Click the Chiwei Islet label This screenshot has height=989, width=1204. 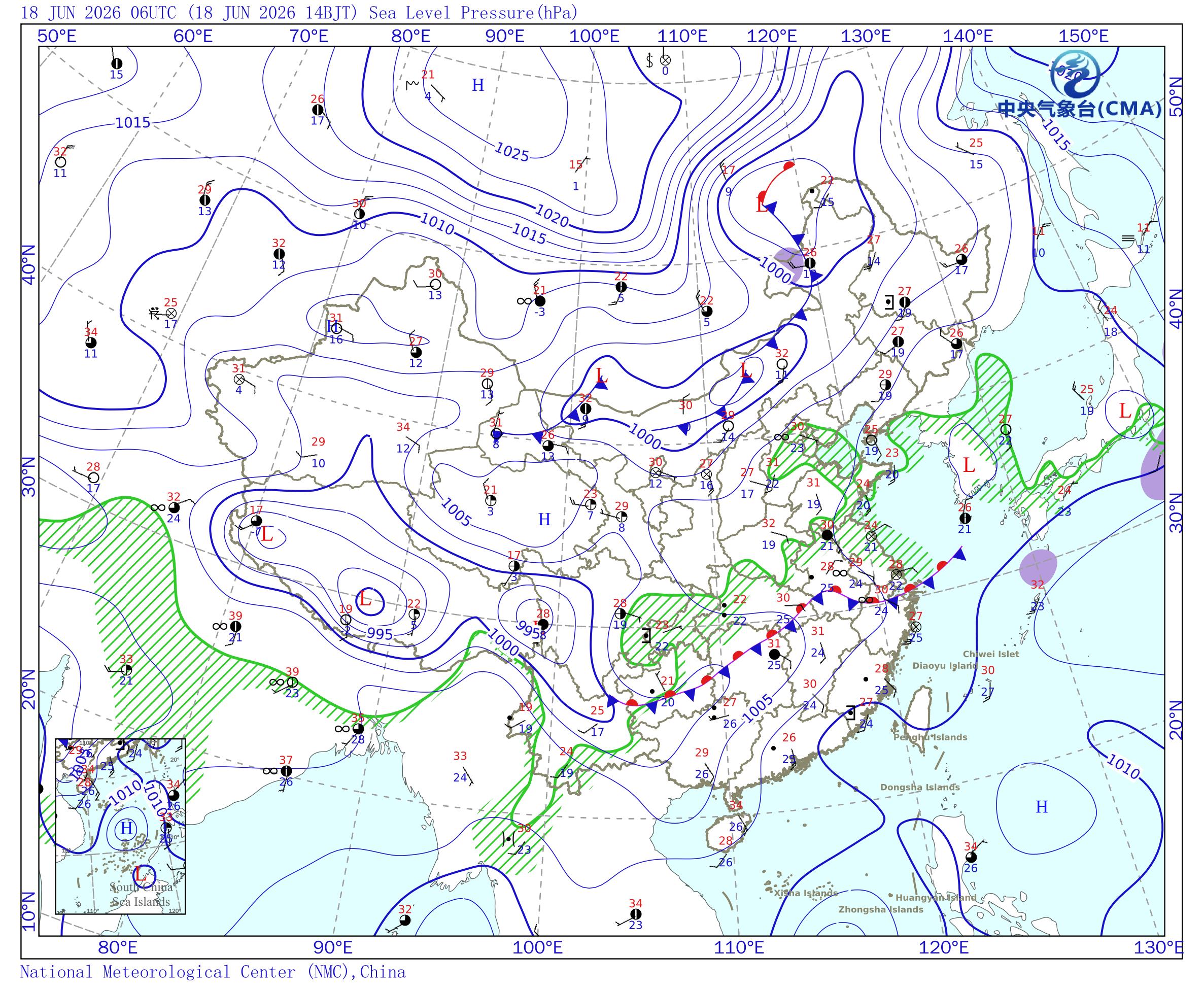coord(991,654)
